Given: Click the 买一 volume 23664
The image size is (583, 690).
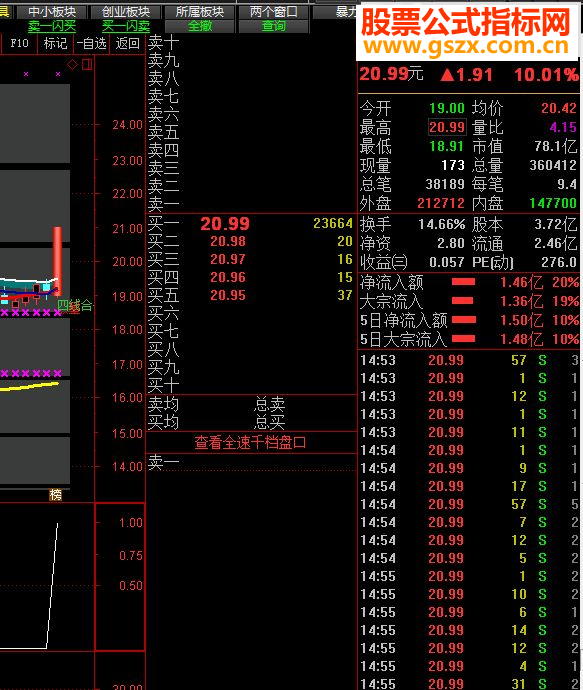Looking at the screenshot, I should tap(333, 224).
